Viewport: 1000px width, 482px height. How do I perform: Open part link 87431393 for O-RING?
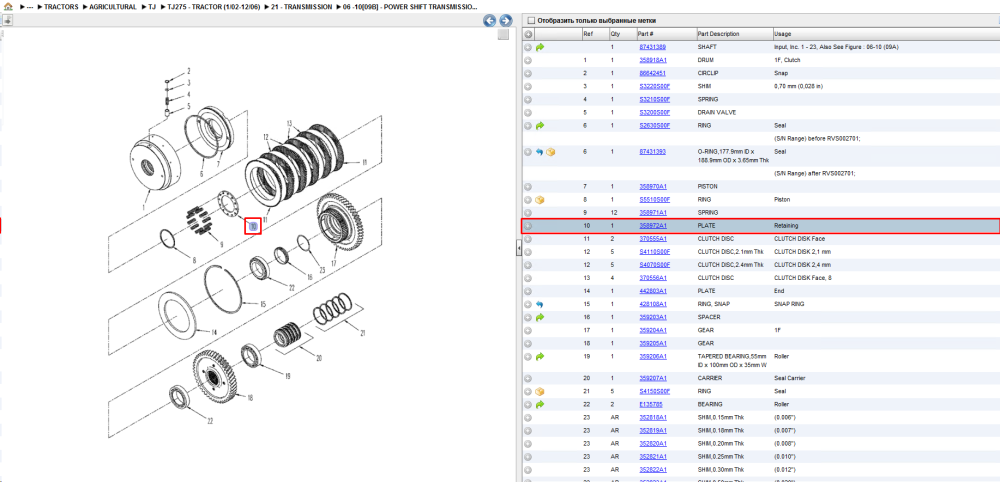[652, 152]
